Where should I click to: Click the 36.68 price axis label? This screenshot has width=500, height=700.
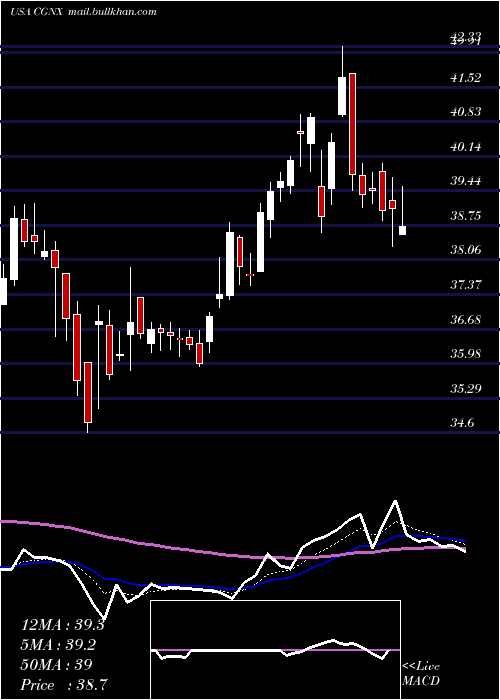click(x=466, y=319)
